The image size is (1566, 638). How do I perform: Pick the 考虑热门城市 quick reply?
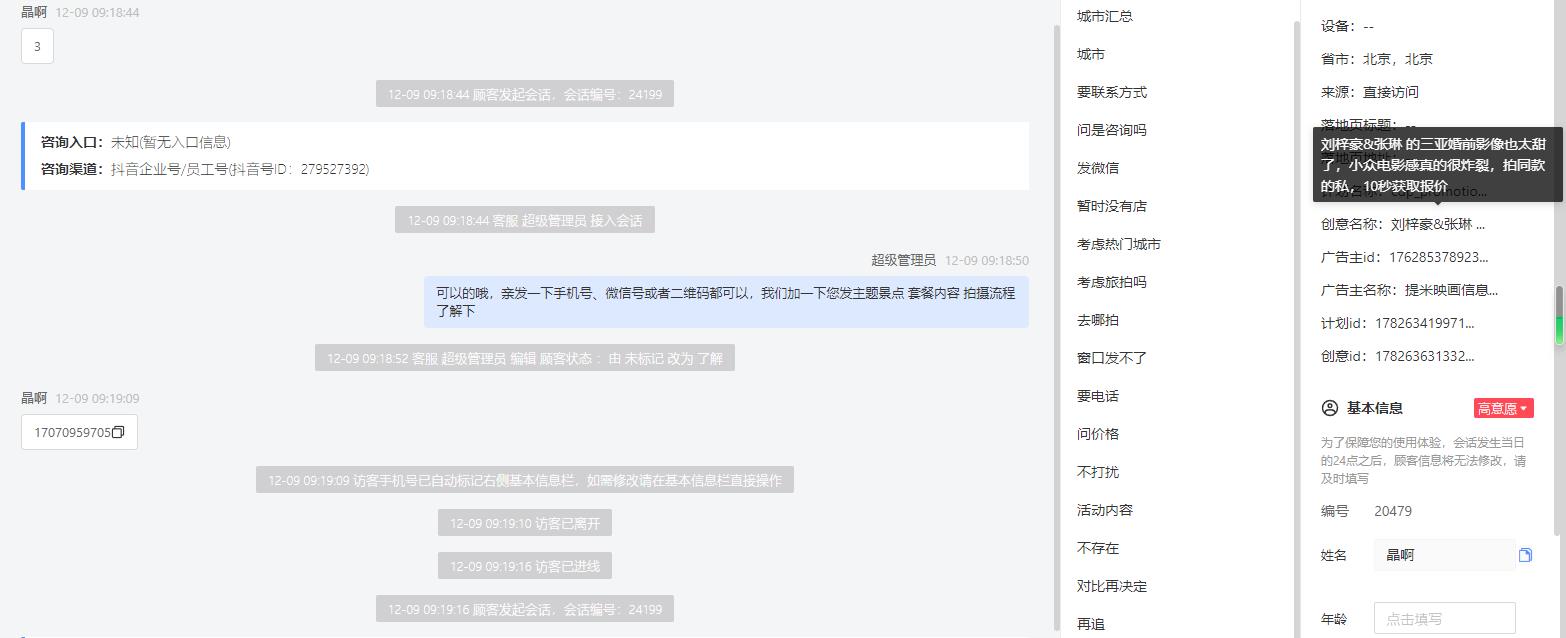(x=1119, y=244)
